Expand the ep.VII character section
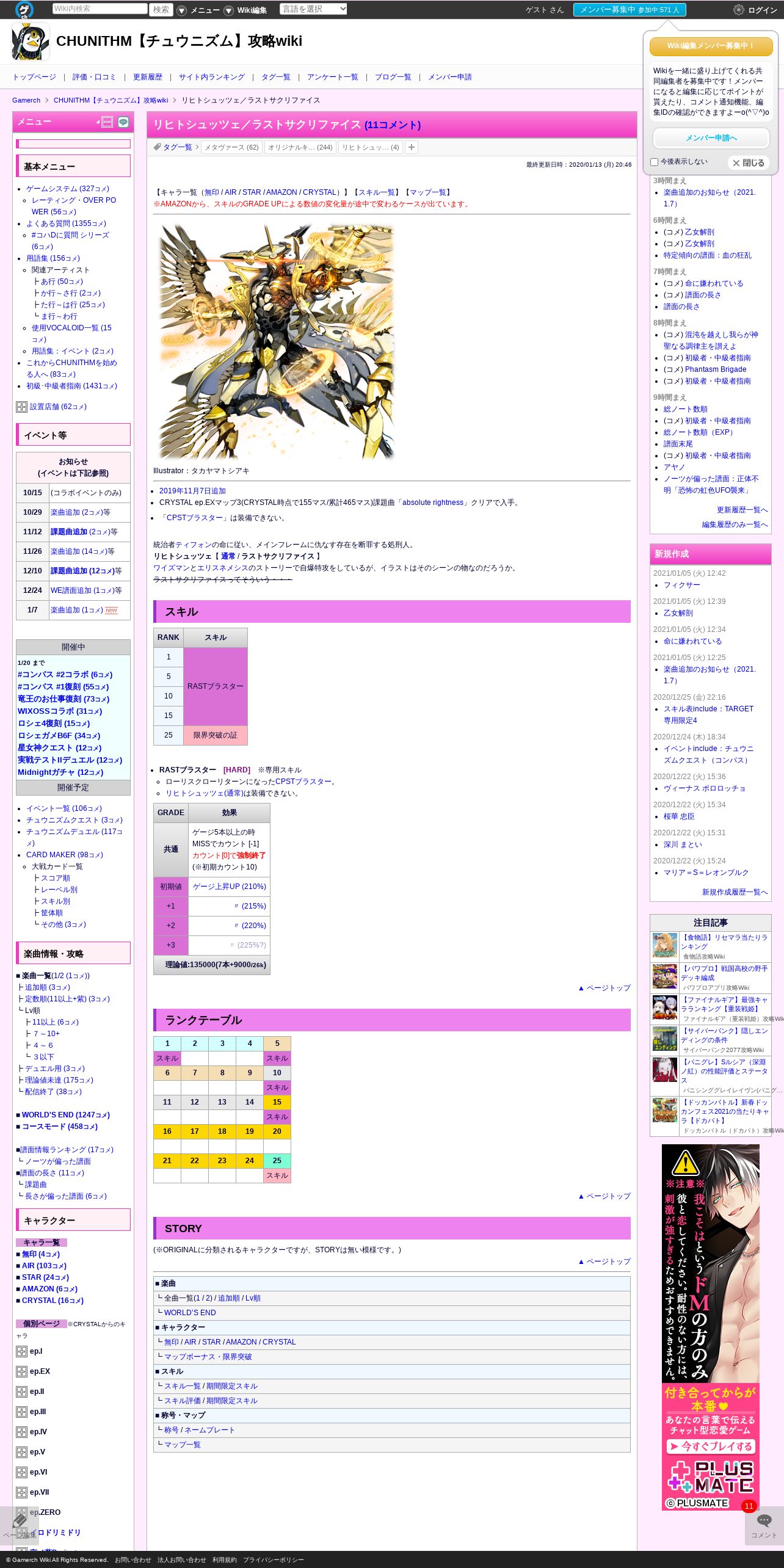 point(21,1493)
